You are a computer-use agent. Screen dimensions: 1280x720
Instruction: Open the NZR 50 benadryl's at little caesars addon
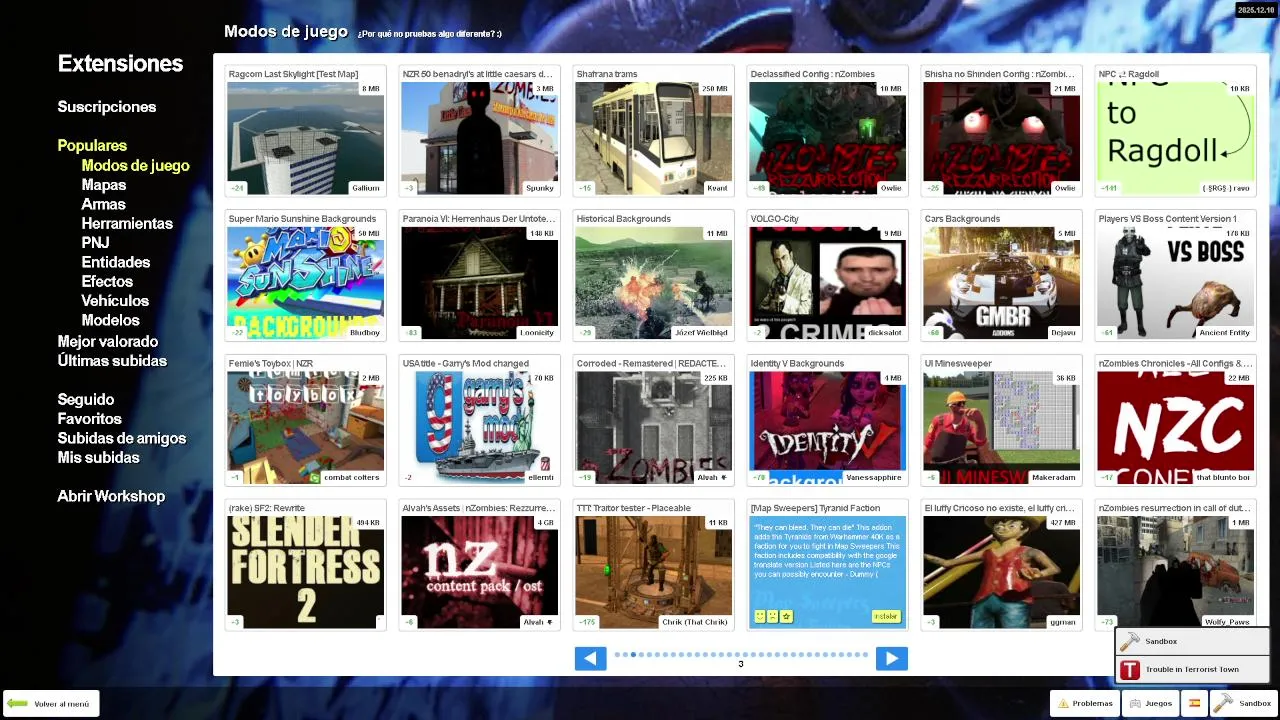[x=479, y=131]
